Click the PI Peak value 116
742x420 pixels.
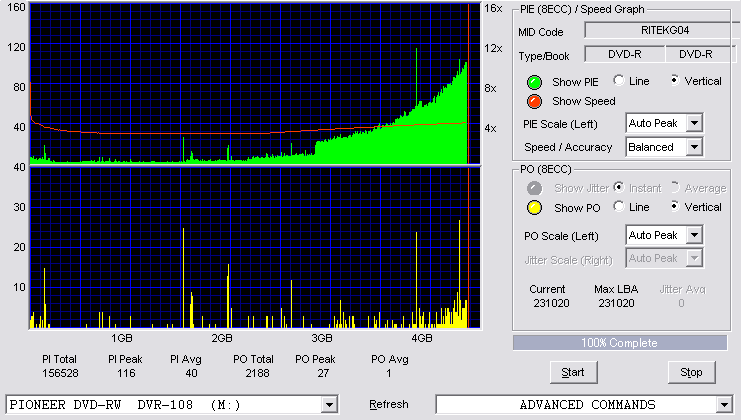click(126, 374)
